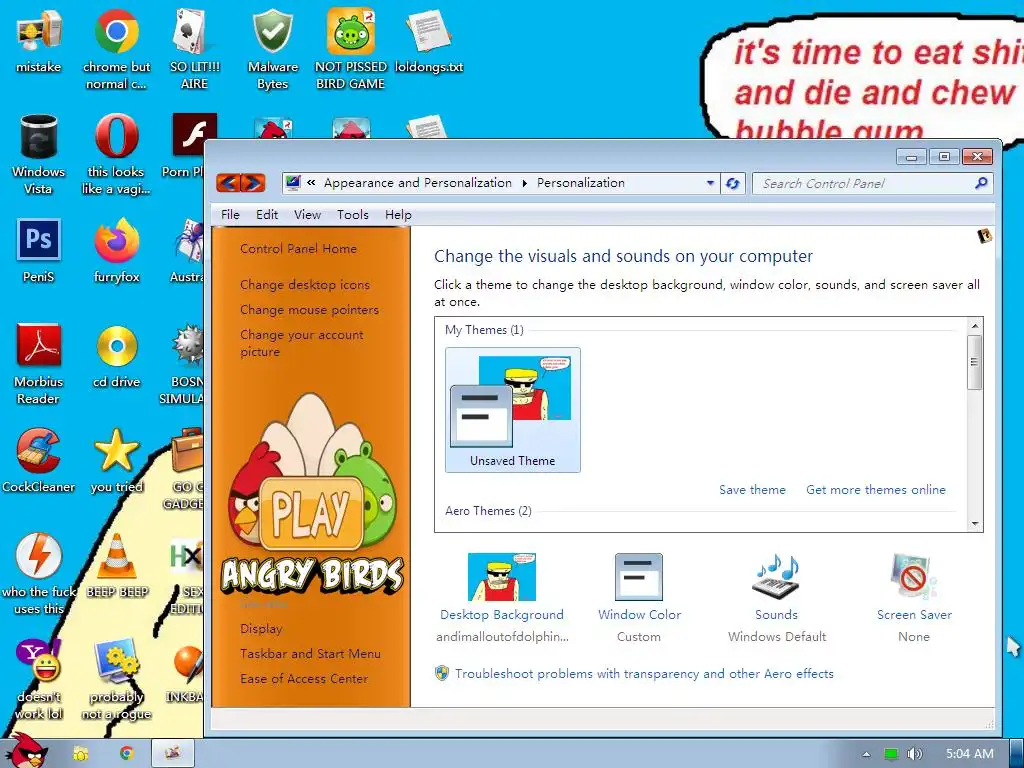Launch the furryfox Firefox icon
Viewport: 1024px width, 768px height.
point(116,251)
